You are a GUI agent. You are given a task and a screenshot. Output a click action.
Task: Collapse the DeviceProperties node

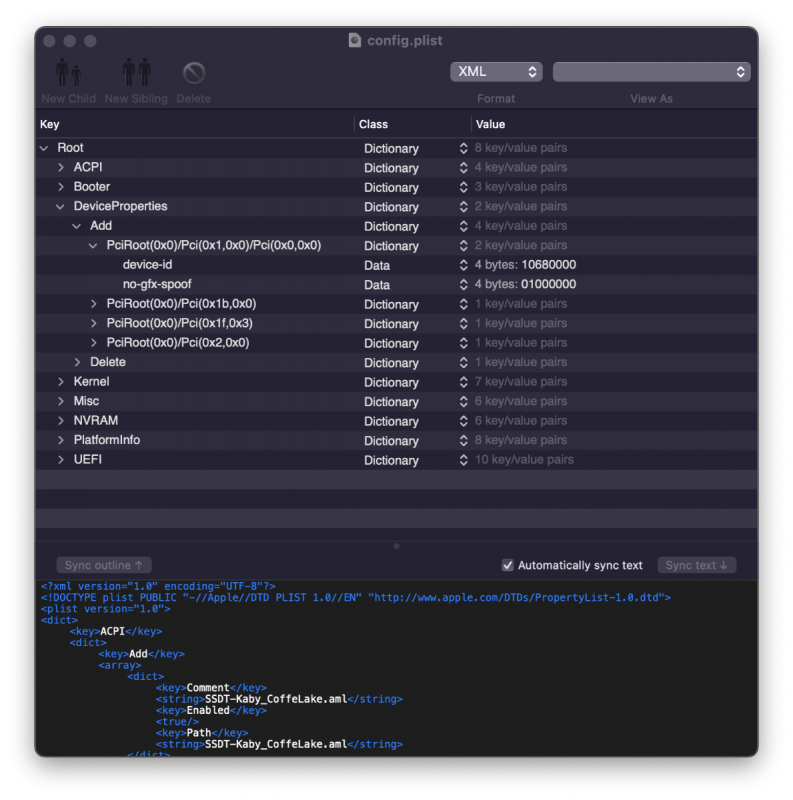pyautogui.click(x=60, y=207)
